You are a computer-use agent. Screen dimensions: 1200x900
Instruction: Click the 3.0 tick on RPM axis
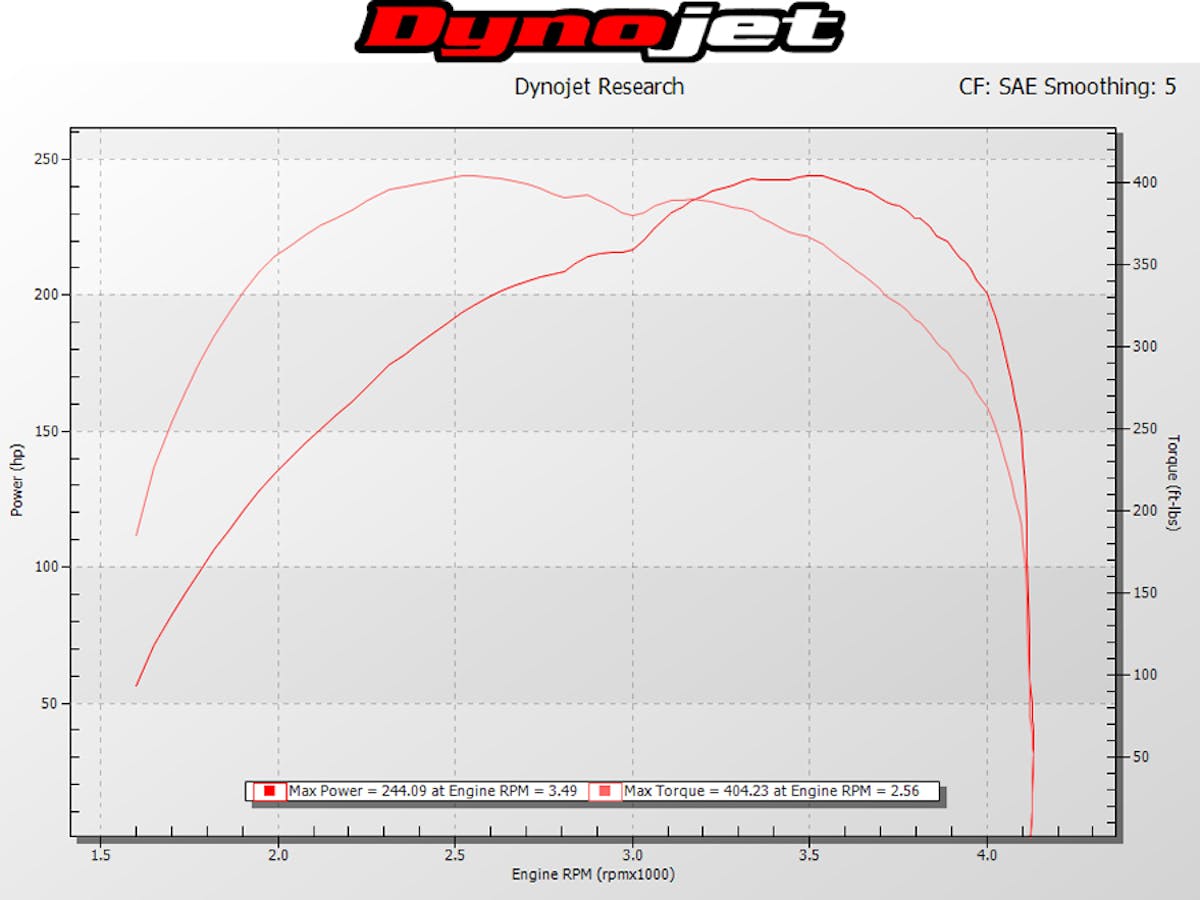click(632, 855)
